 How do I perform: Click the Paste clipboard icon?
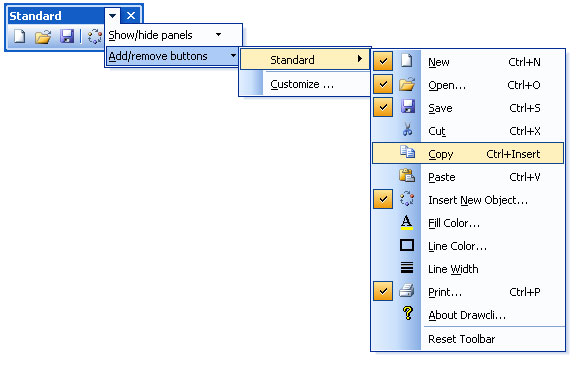tap(407, 175)
